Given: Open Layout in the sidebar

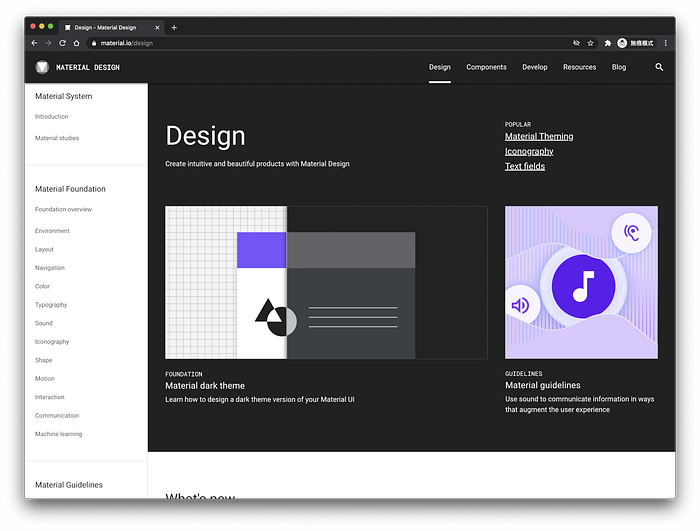Looking at the screenshot, I should (44, 249).
